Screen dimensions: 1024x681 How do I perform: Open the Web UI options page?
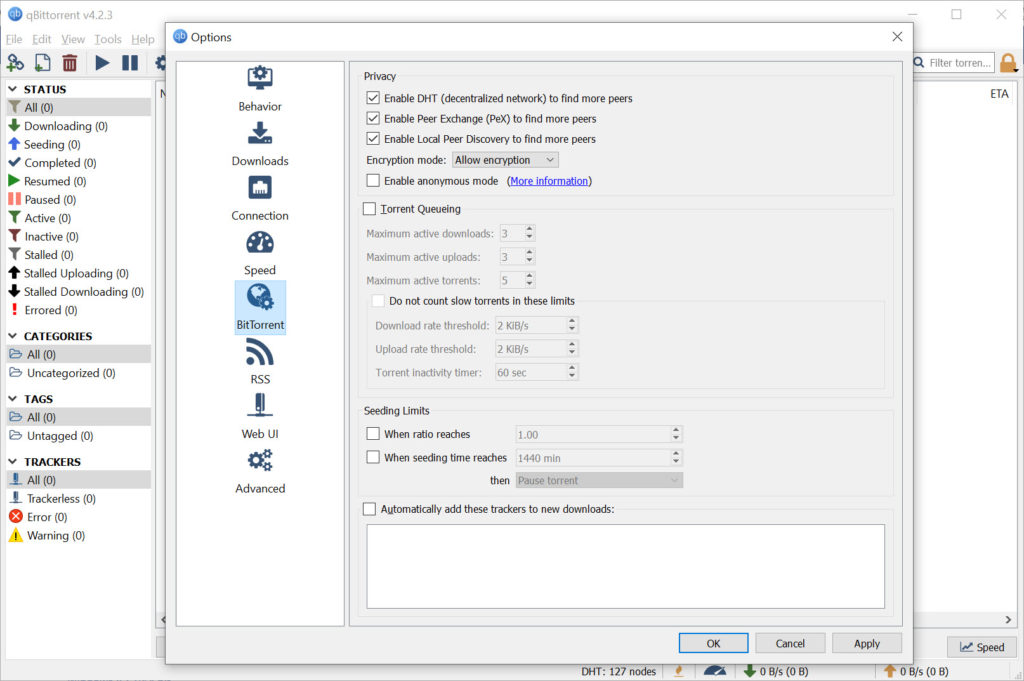(260, 417)
